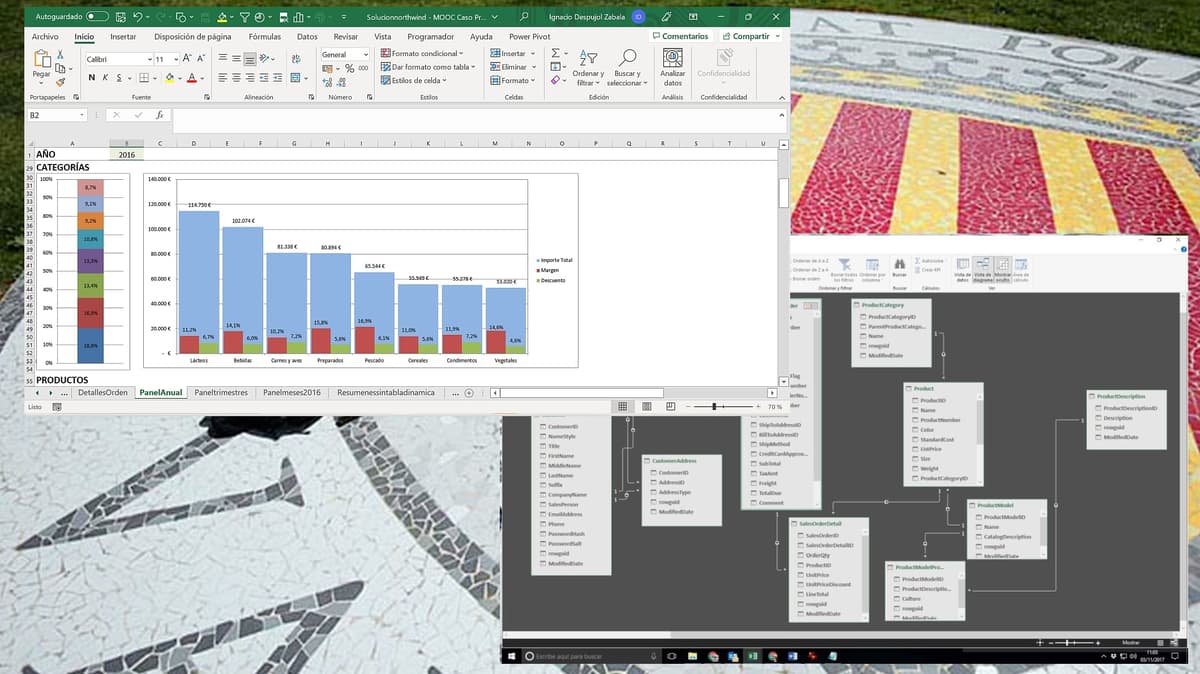Switch to the Insertar ribbon tab
The image size is (1200, 674).
click(123, 36)
